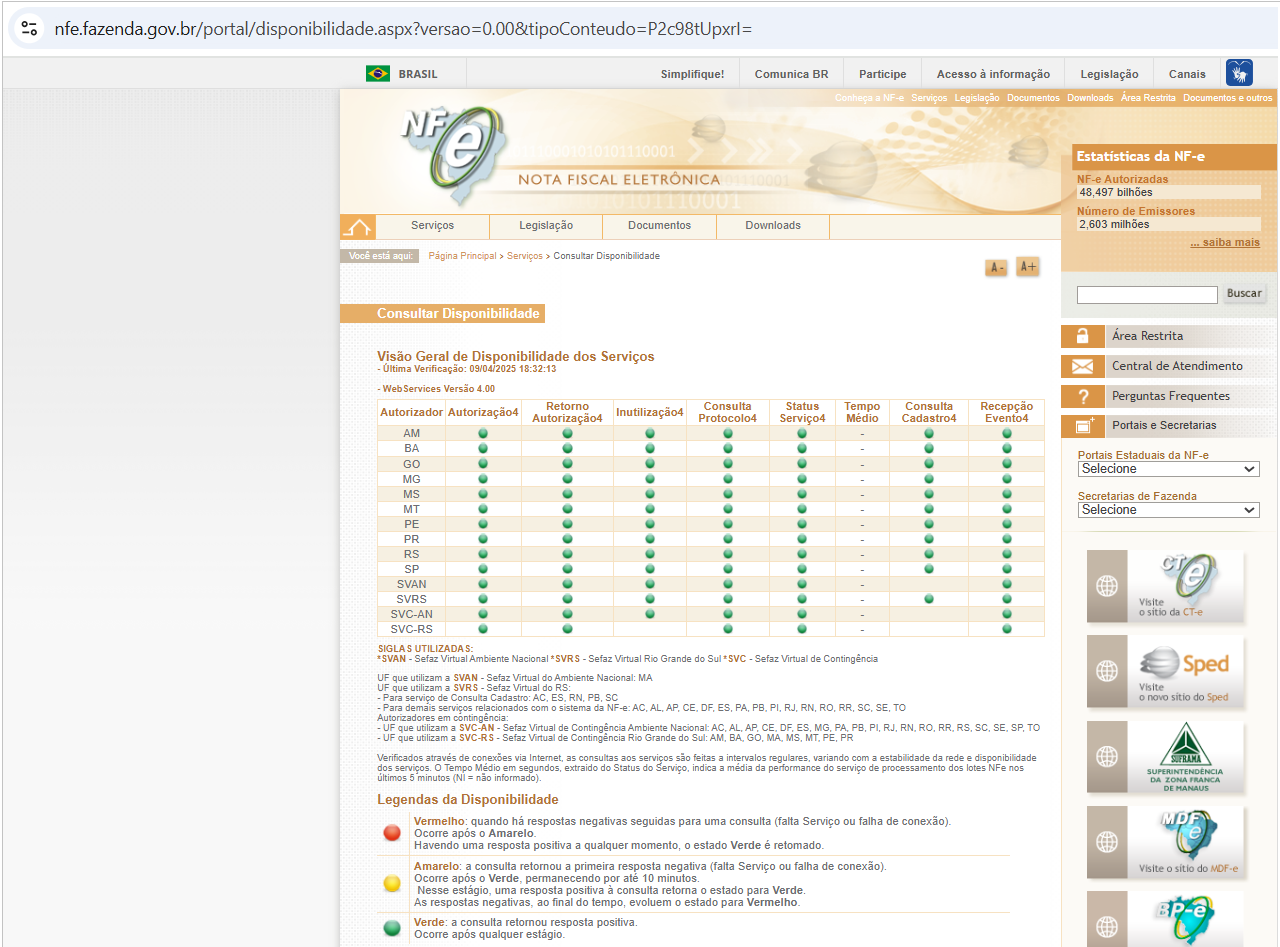Click the home icon in navigation bar

coord(357,227)
